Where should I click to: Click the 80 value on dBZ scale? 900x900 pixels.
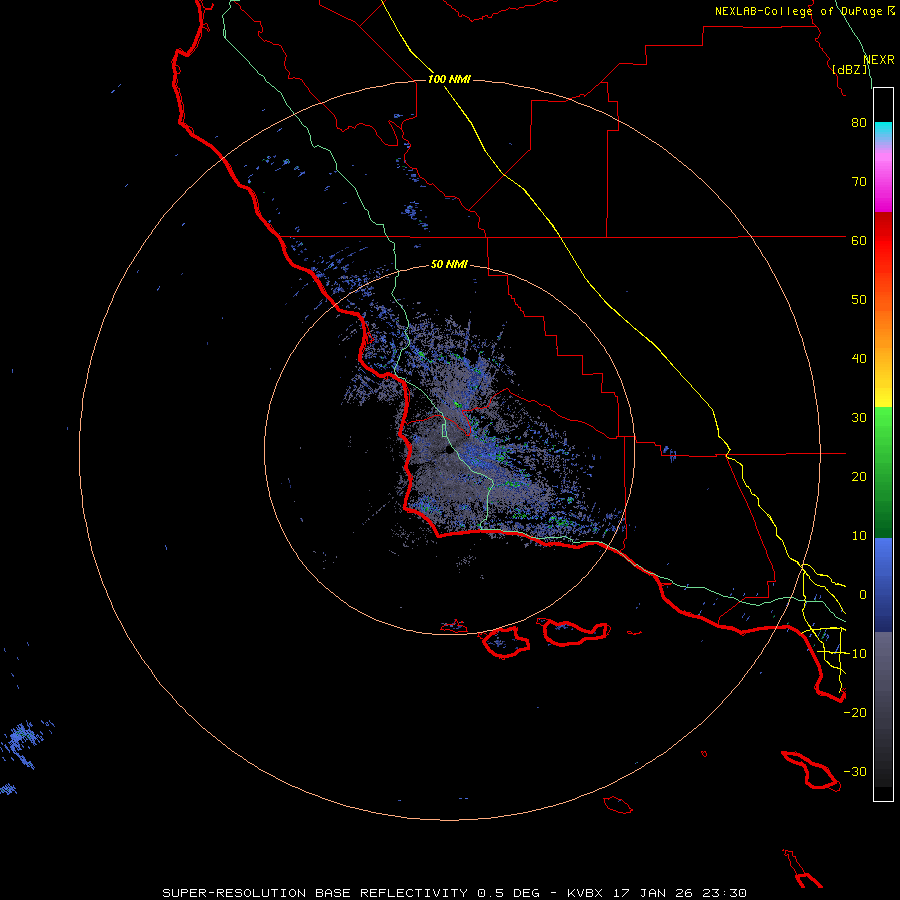click(x=859, y=122)
